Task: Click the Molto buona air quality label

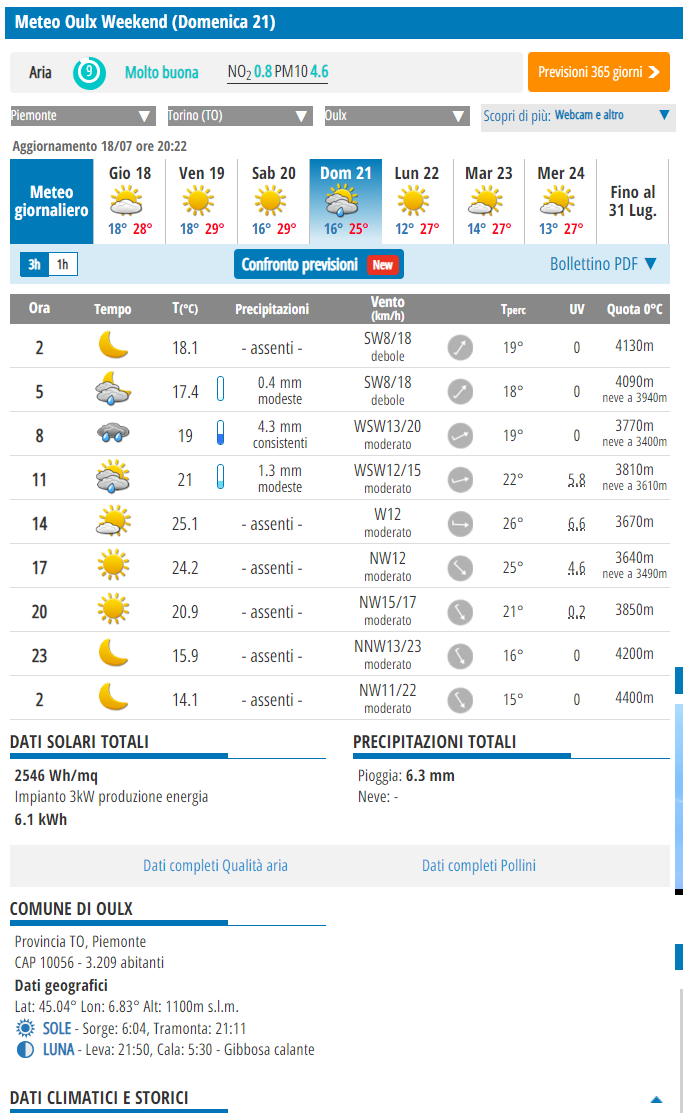Action: point(162,72)
